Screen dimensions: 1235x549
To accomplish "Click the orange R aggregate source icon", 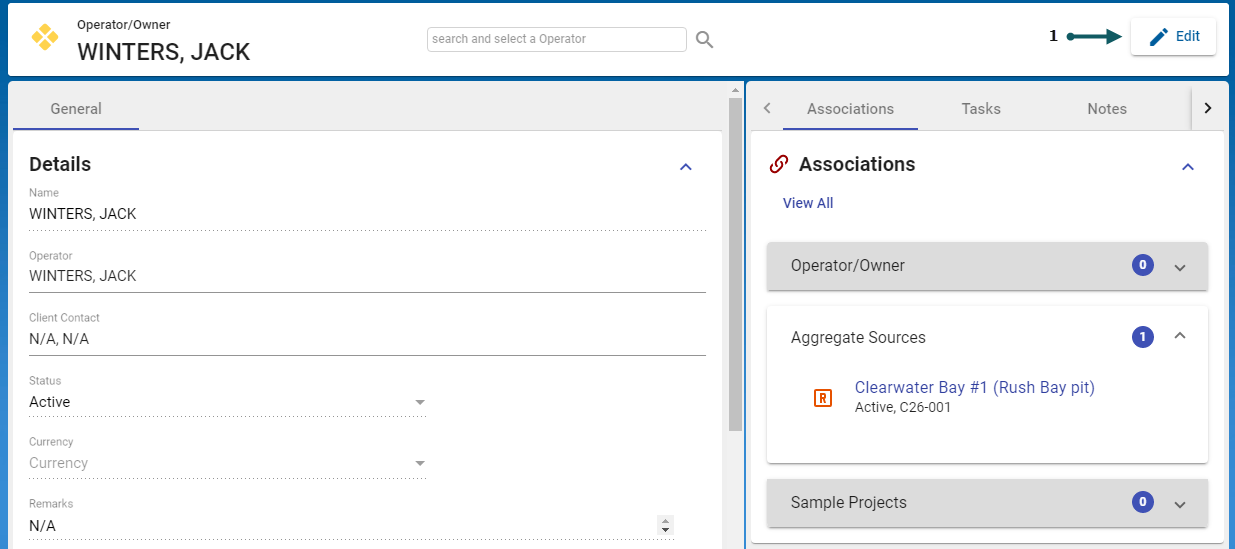I will pos(822,398).
